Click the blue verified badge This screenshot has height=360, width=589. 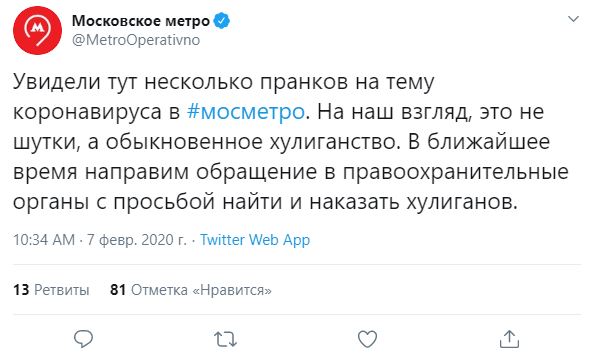click(222, 21)
